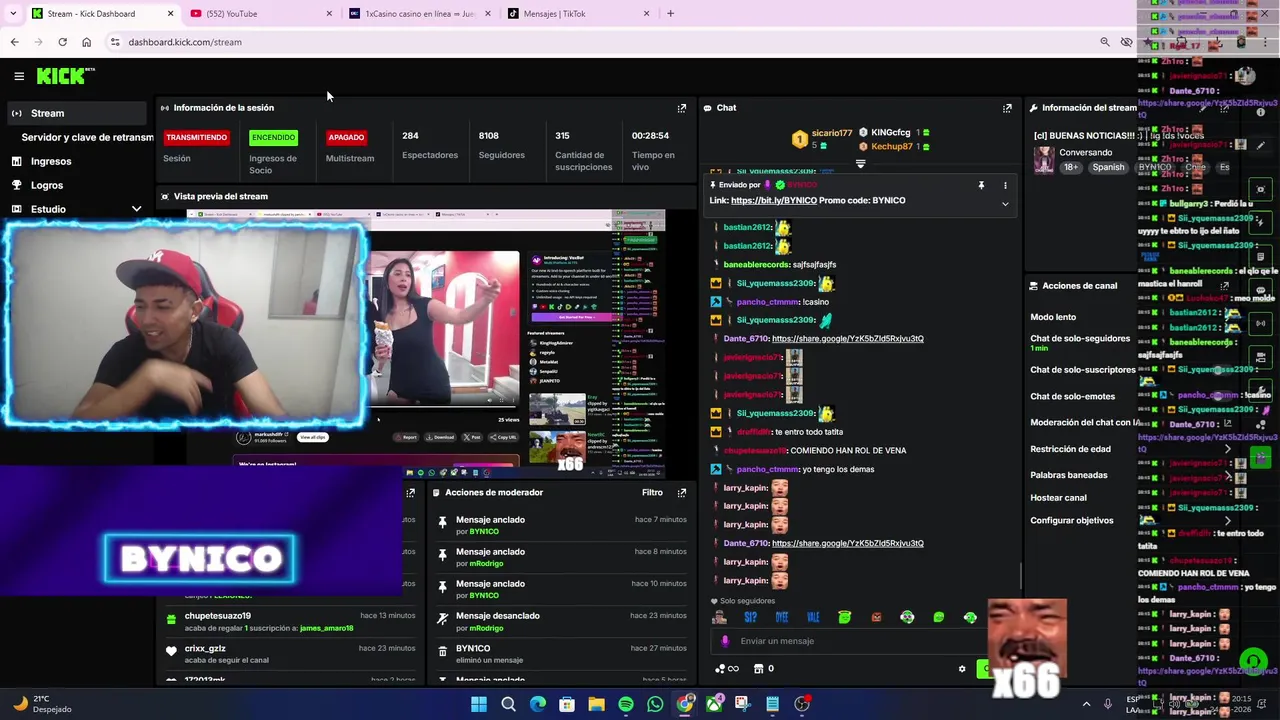Open the bit.ly/BYNICO link in pinned message
1280x720 pixels.
774,201
